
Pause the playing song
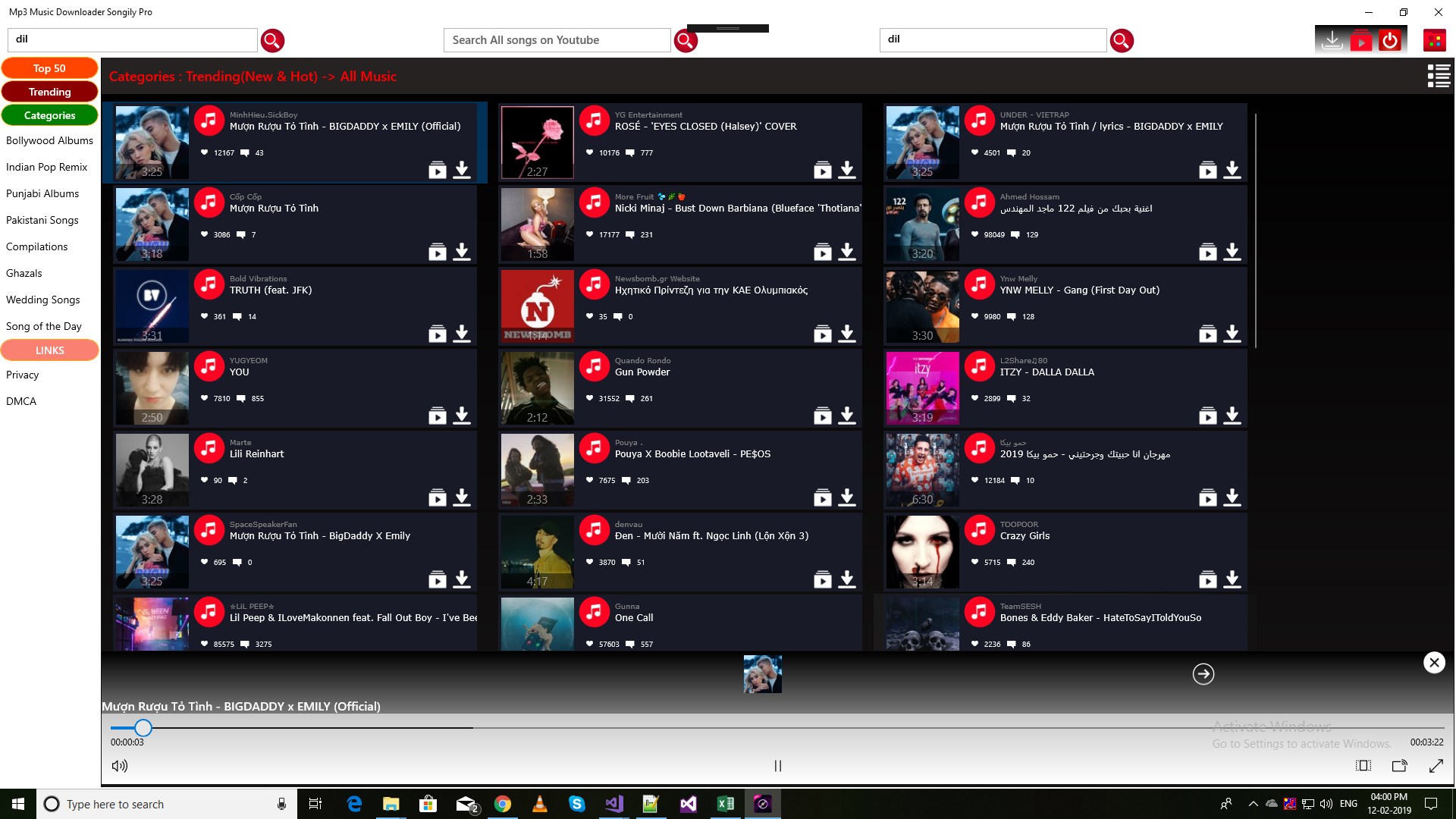777,766
